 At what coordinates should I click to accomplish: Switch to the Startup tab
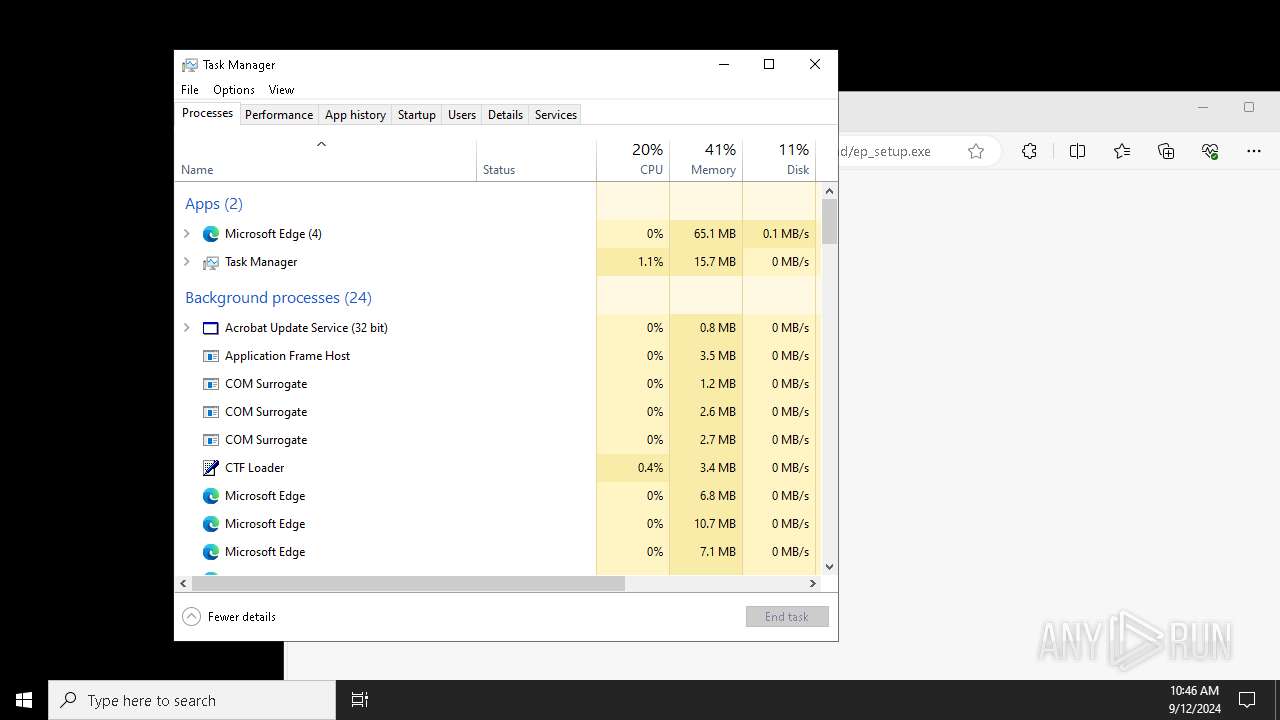(417, 115)
